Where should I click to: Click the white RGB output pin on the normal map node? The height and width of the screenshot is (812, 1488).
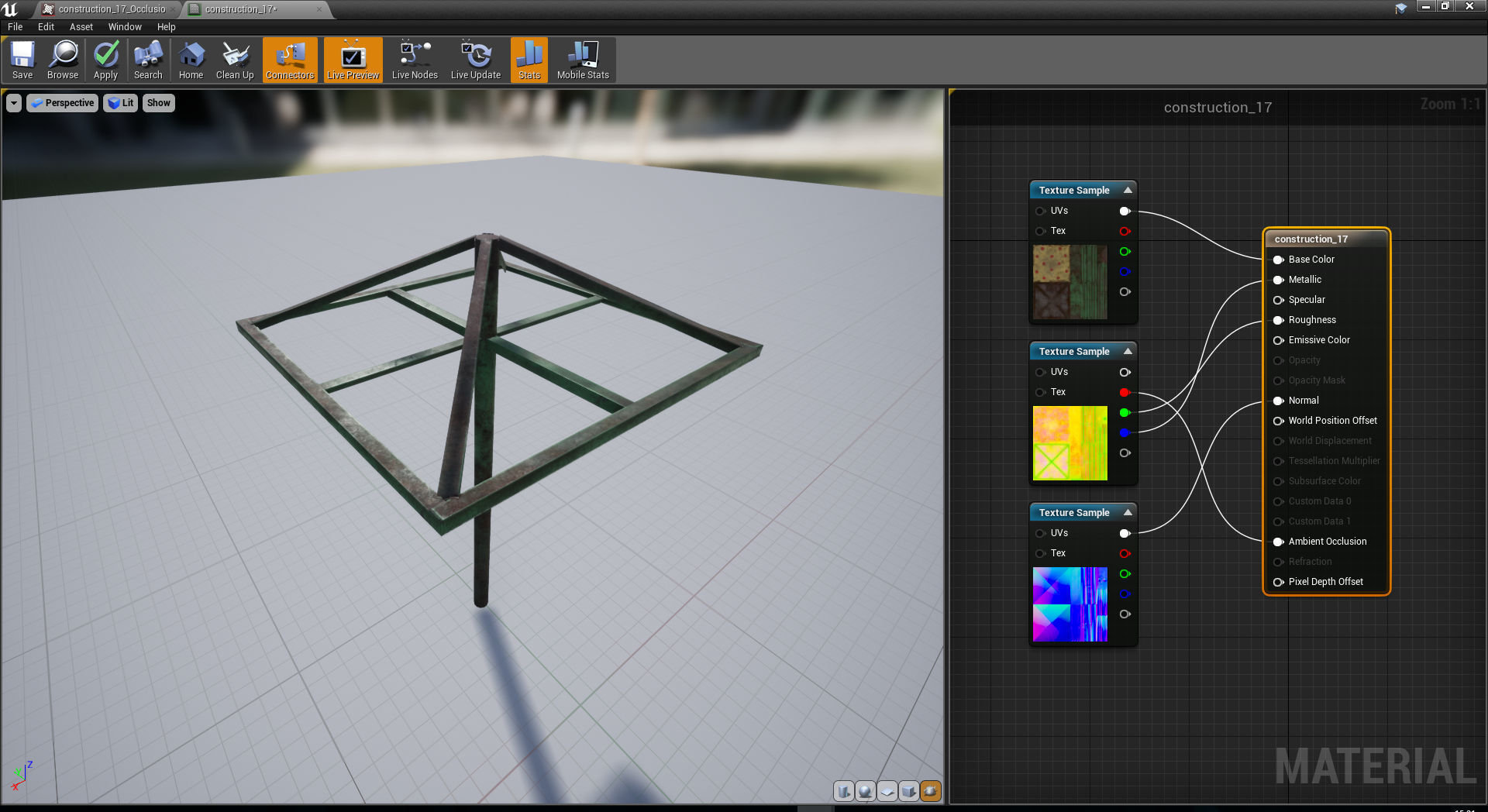pos(1125,533)
